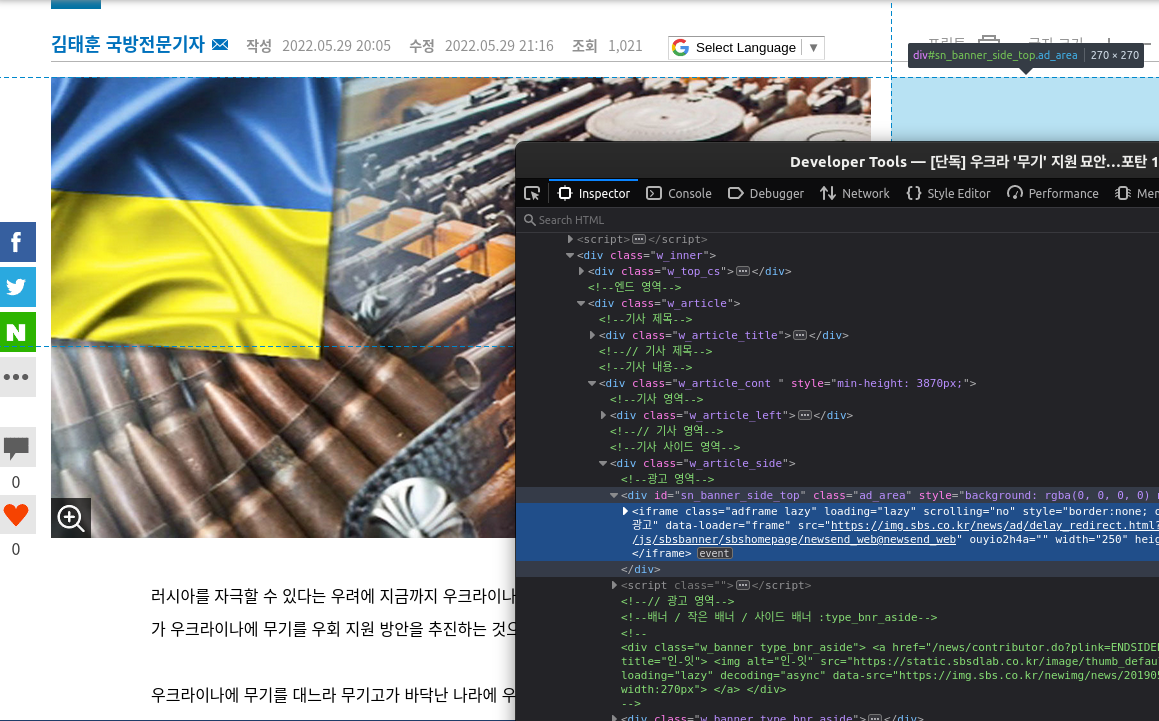
Task: Expand the div class w_article_left node
Action: coord(603,415)
